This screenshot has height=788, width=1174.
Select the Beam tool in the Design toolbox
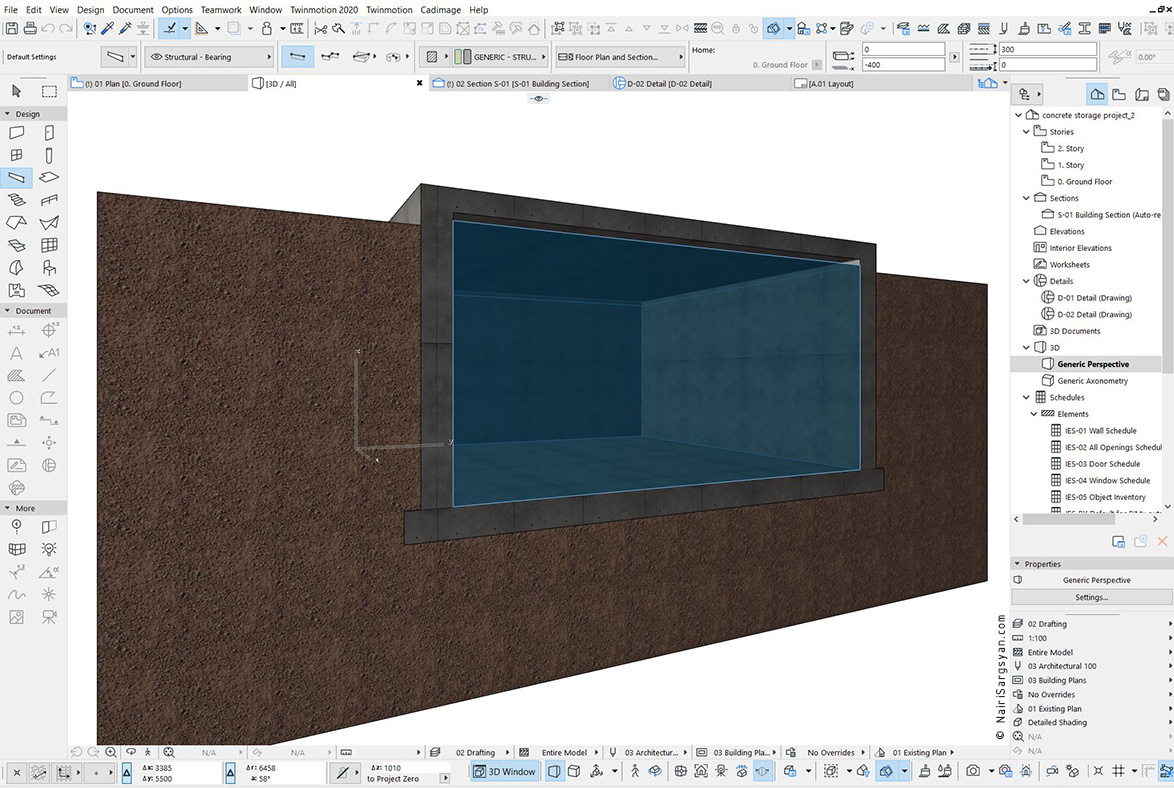(x=16, y=178)
